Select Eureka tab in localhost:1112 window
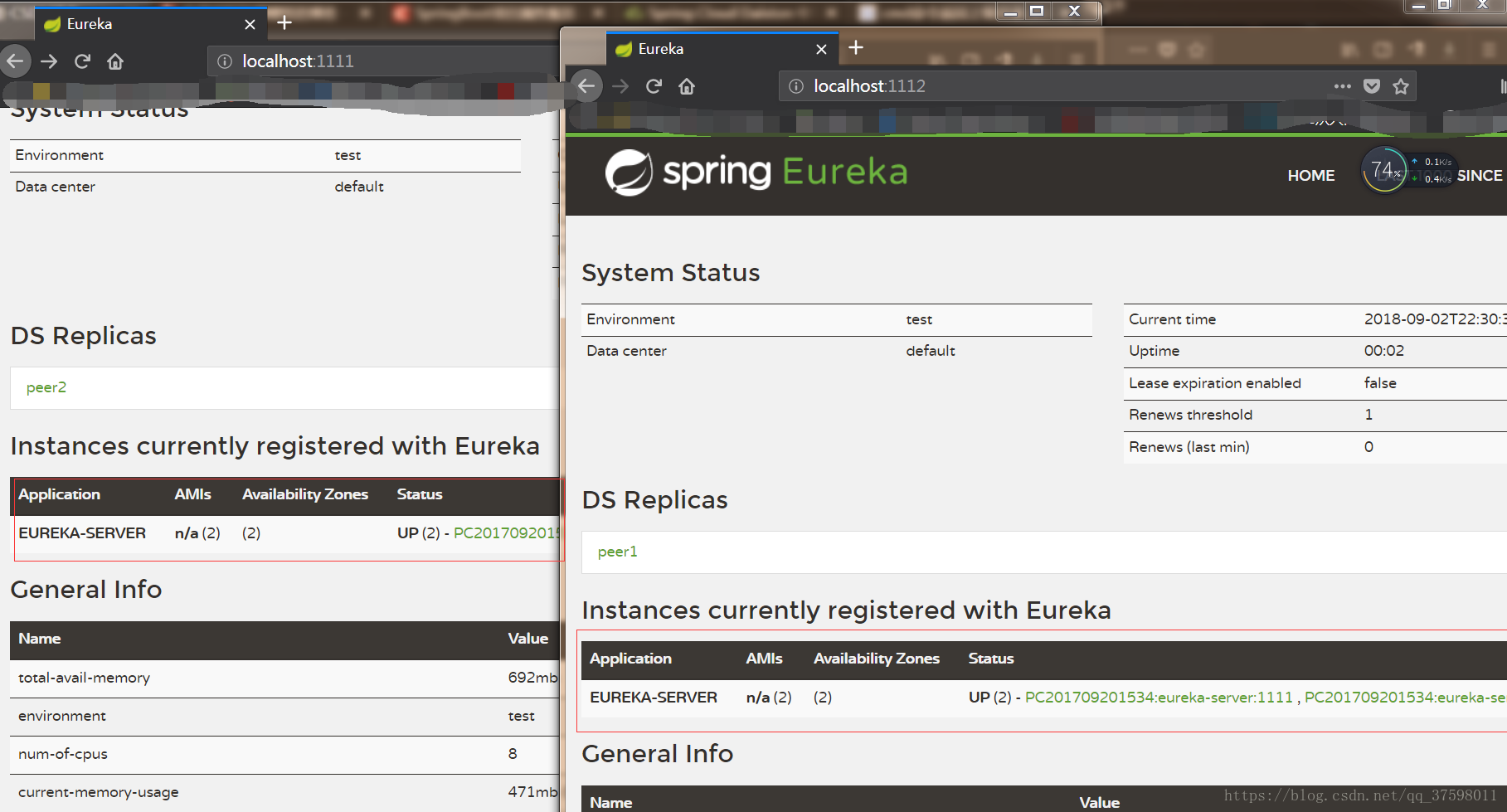 tap(722, 49)
